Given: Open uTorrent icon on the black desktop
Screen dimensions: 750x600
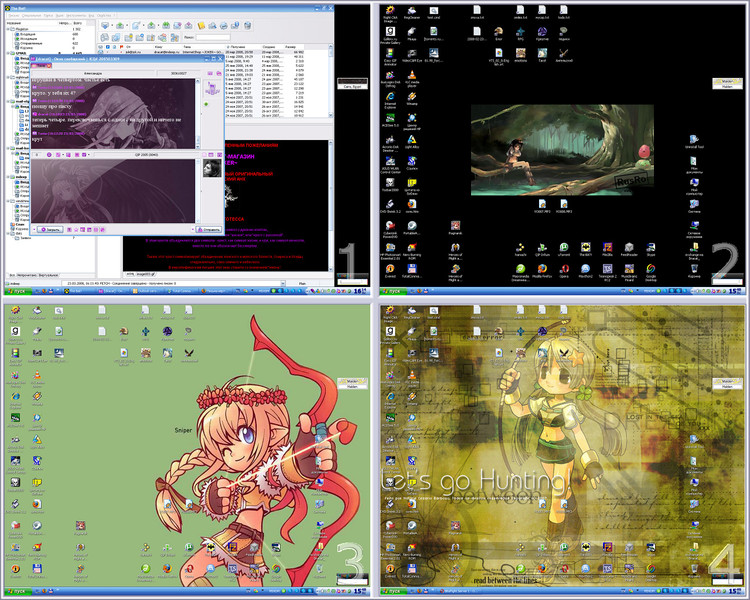Looking at the screenshot, I should pyautogui.click(x=564, y=249).
